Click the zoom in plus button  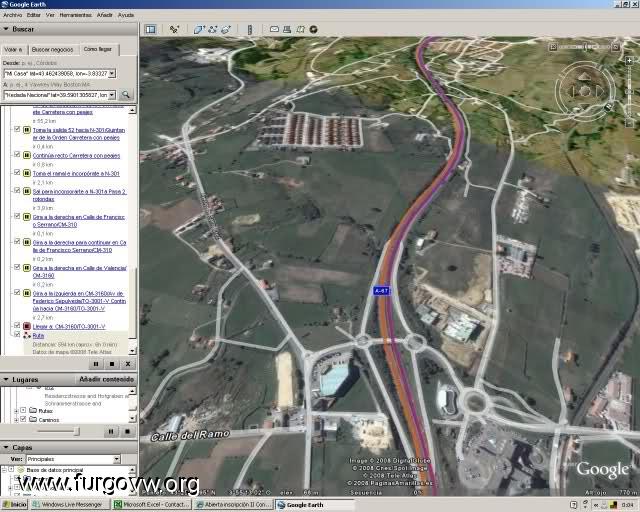tap(629, 61)
